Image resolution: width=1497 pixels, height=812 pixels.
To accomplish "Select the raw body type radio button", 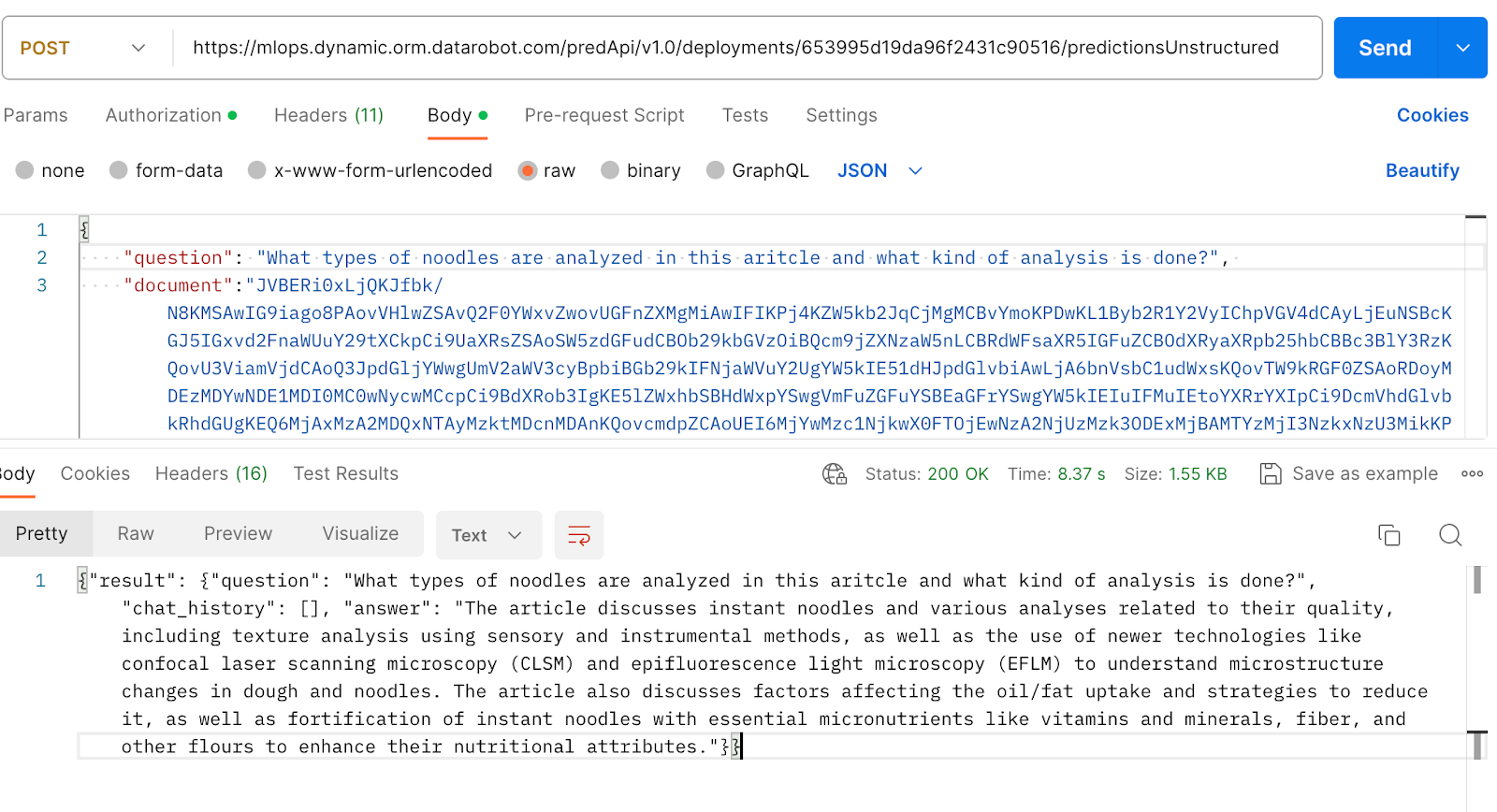I will pos(529,170).
